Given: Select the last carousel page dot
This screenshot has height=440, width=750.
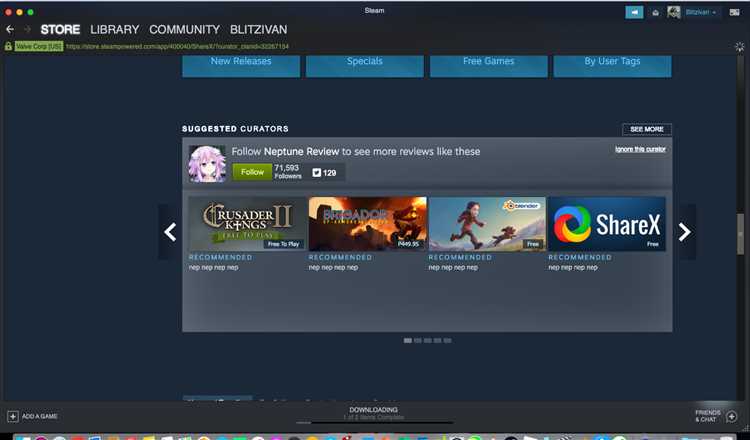Looking at the screenshot, I should coord(447,341).
